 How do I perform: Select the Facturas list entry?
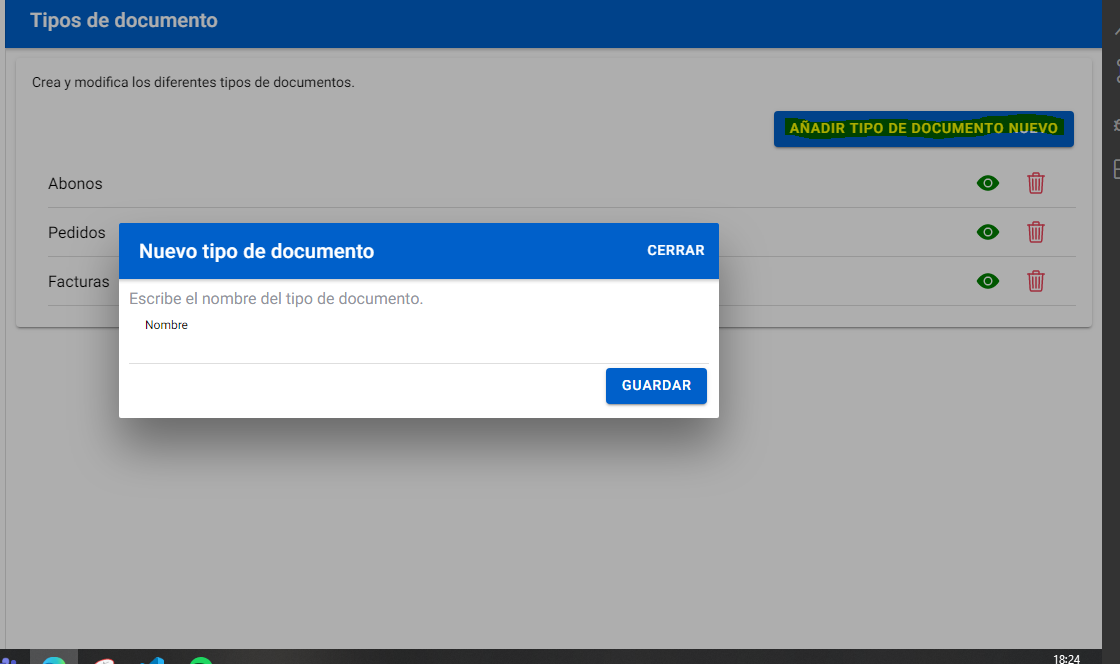(x=79, y=282)
